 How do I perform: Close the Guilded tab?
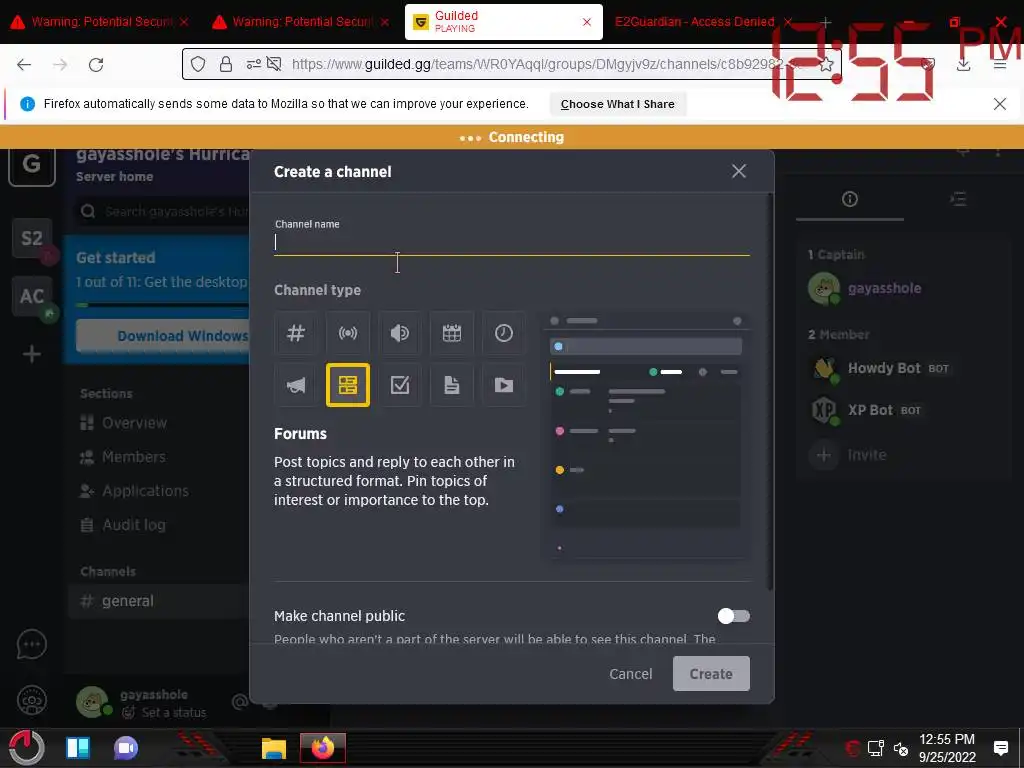(586, 22)
